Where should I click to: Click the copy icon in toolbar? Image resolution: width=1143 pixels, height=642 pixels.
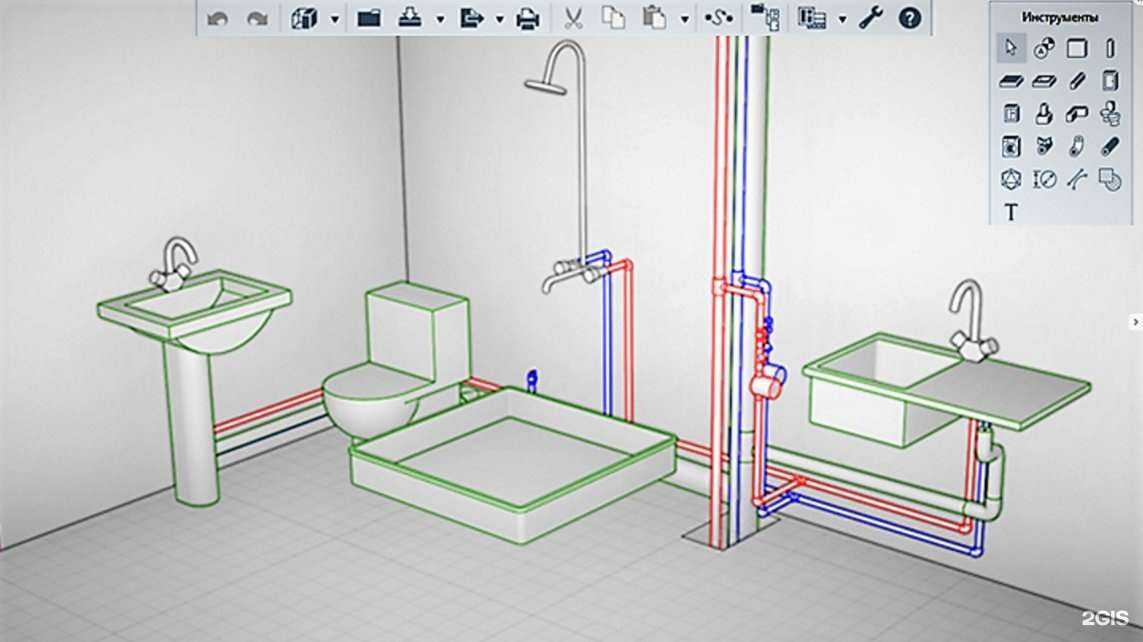tap(613, 18)
